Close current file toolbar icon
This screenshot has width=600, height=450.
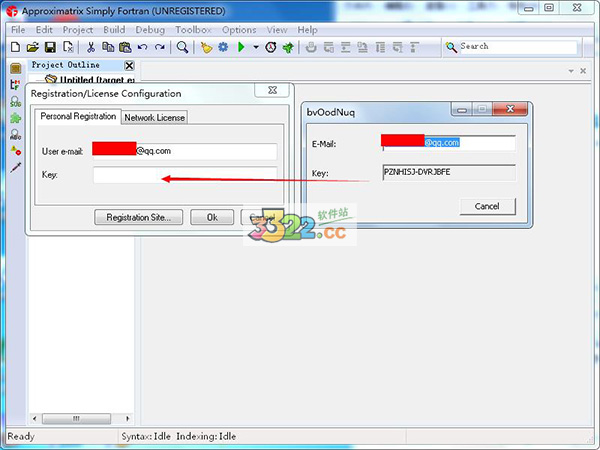coord(68,47)
